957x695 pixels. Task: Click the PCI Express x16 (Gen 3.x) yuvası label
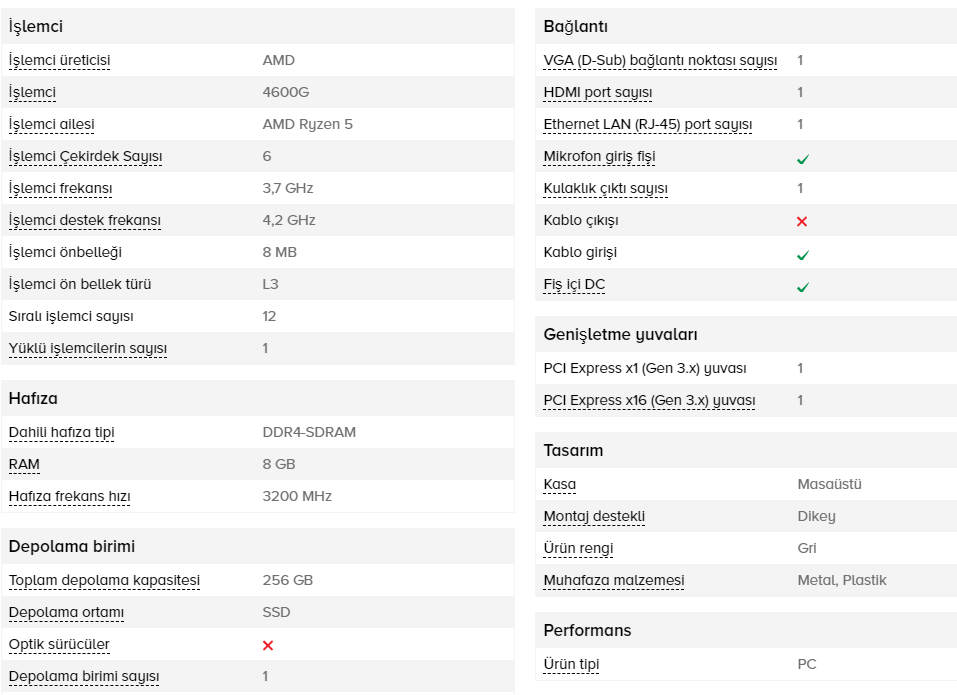[x=649, y=400]
